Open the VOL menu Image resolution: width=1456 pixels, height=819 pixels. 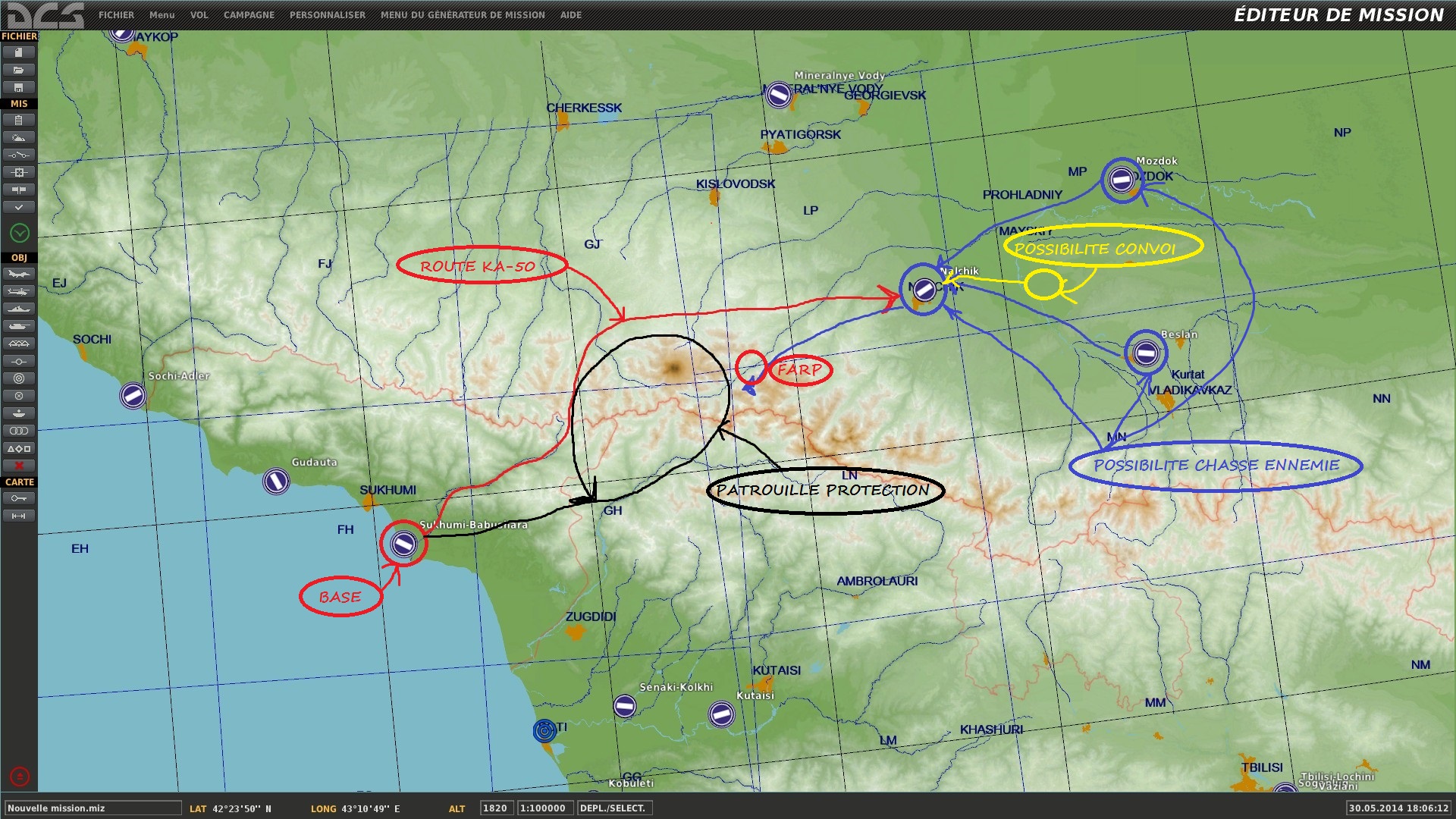click(x=199, y=15)
